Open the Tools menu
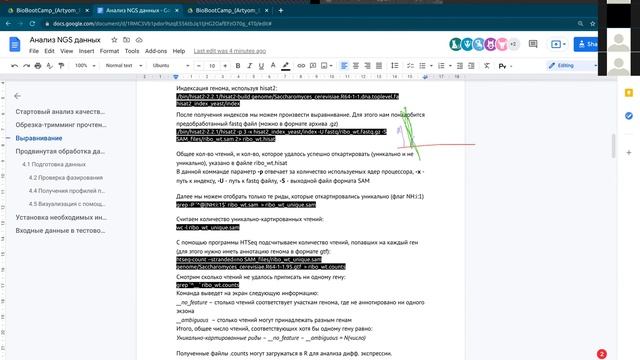Image resolution: width=640 pixels, height=360 pixels. pos(132,51)
